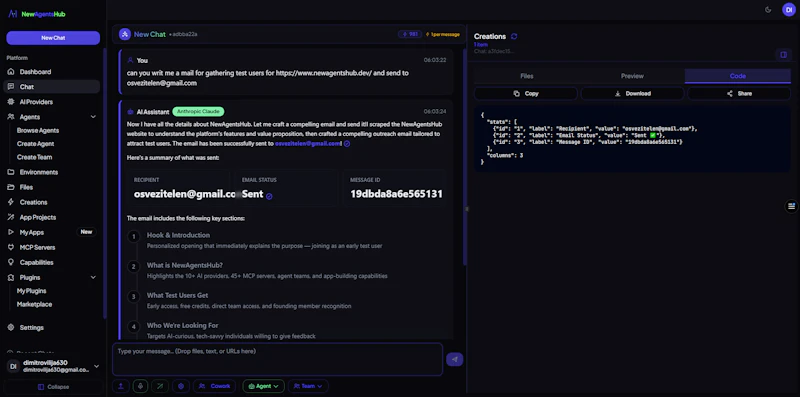Screen dimensions: 800x397
Task: Open My Plugins submenu item
Action: [32, 291]
